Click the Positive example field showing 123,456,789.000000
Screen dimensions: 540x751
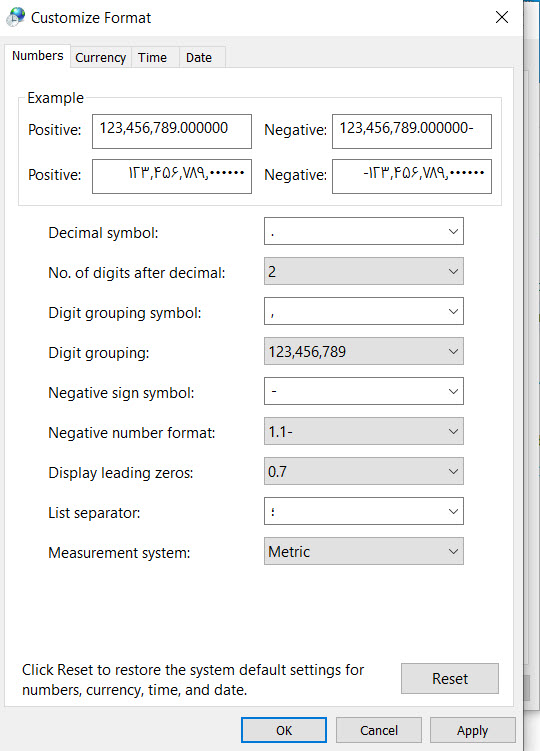(x=172, y=131)
